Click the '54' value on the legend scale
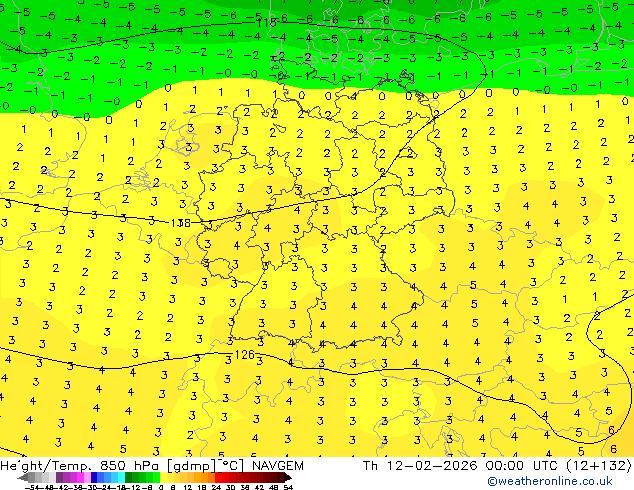The width and height of the screenshot is (634, 490). (288, 488)
